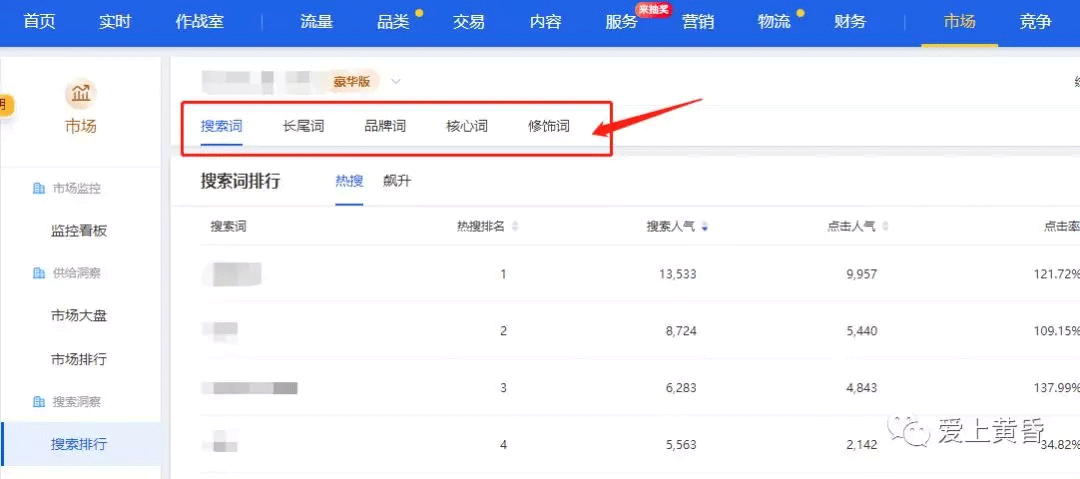Select the 热搜 ranking view
Image resolution: width=1080 pixels, height=479 pixels.
click(x=349, y=181)
